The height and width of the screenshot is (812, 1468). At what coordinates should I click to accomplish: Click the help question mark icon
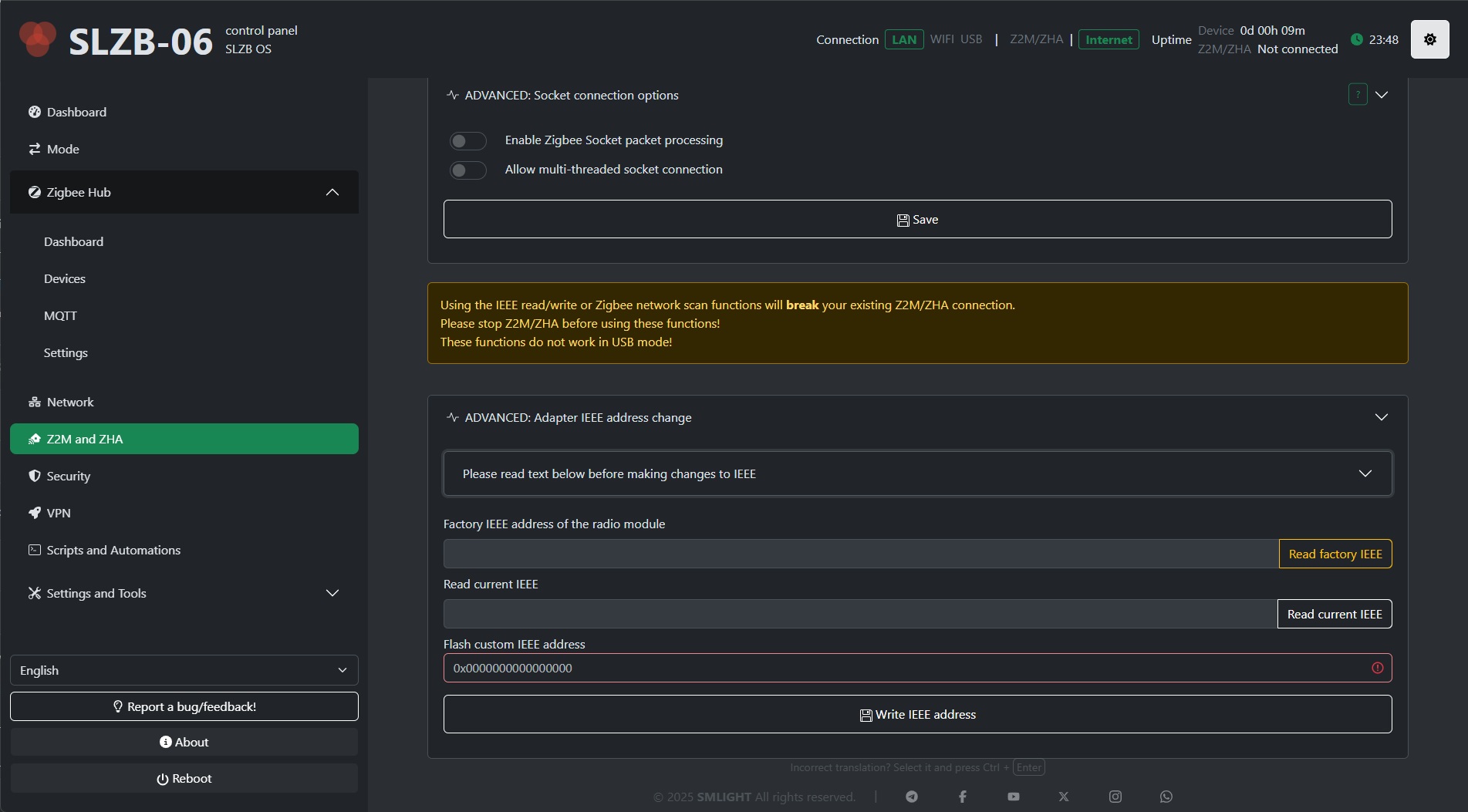tap(1358, 95)
